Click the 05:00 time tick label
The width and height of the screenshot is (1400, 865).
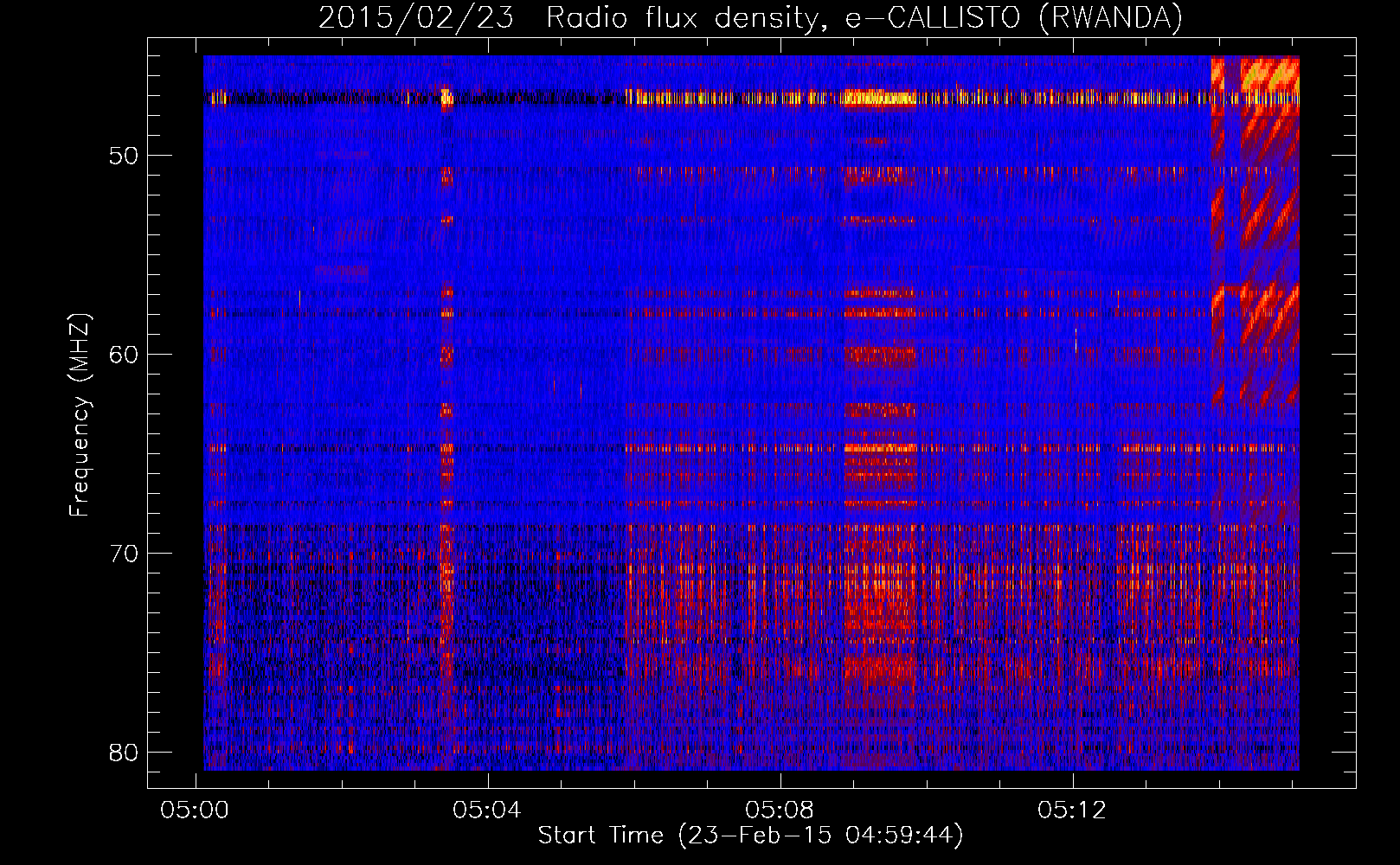195,811
